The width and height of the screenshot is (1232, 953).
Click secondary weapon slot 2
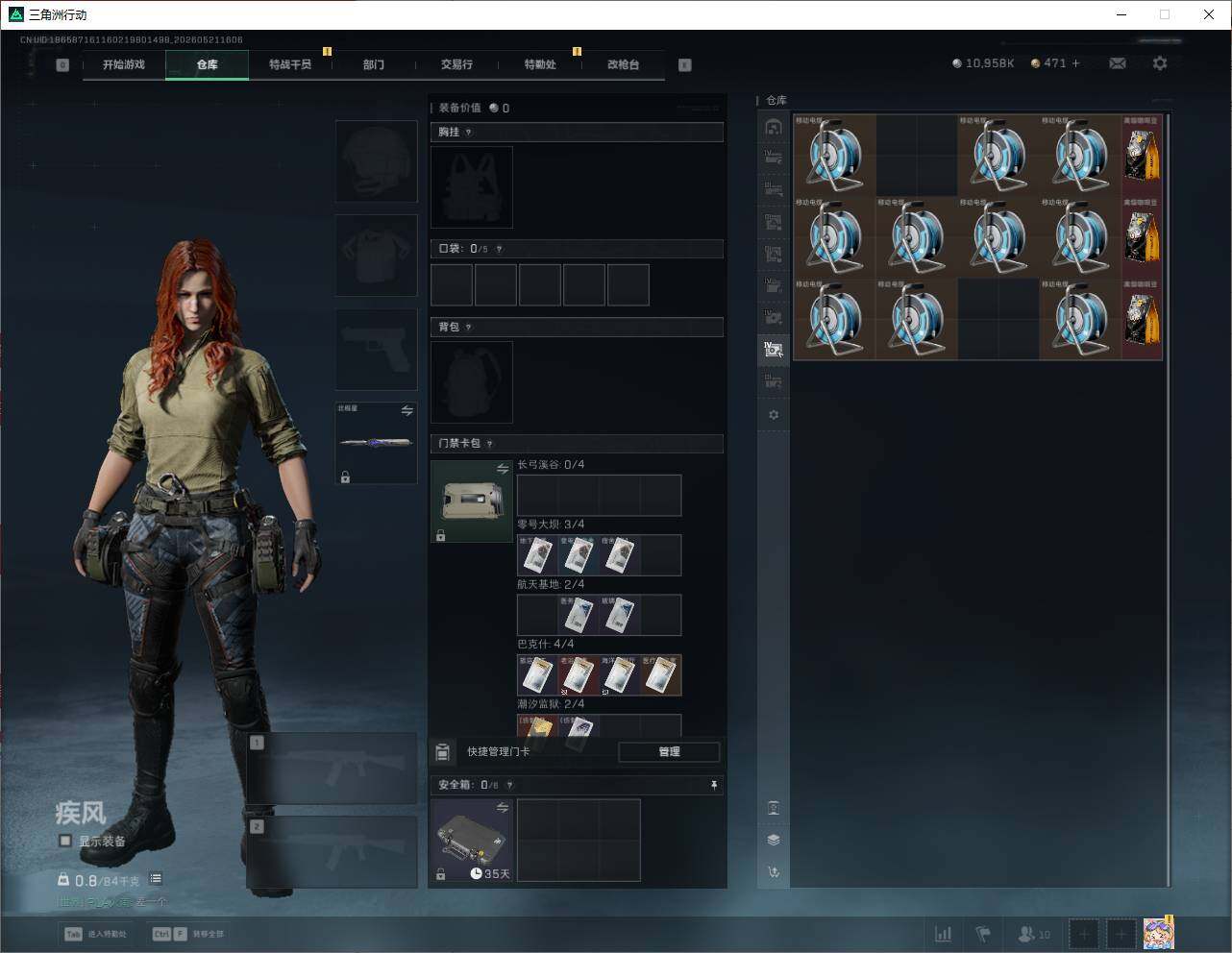(x=333, y=852)
